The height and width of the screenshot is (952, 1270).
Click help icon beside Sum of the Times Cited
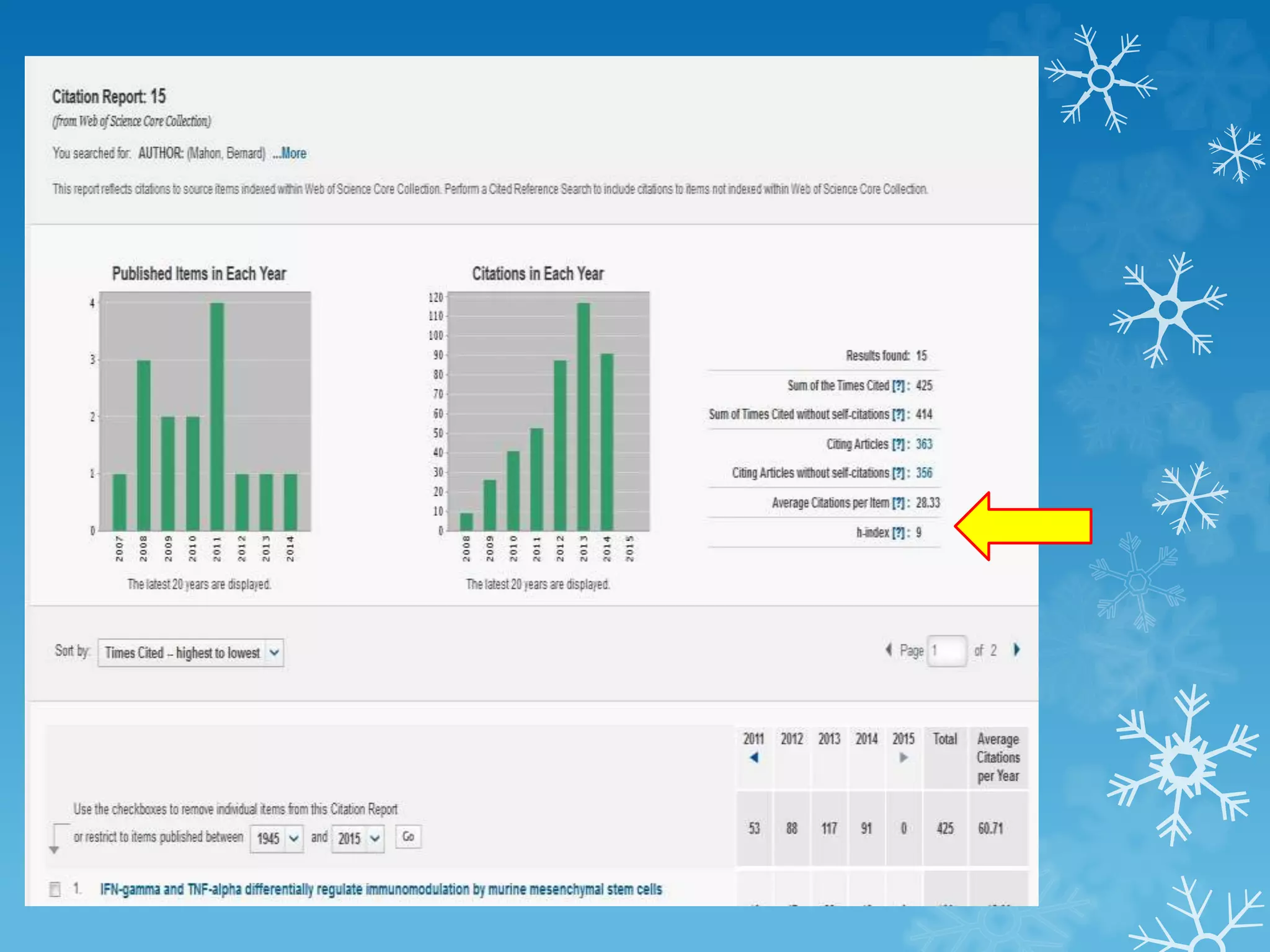point(898,386)
